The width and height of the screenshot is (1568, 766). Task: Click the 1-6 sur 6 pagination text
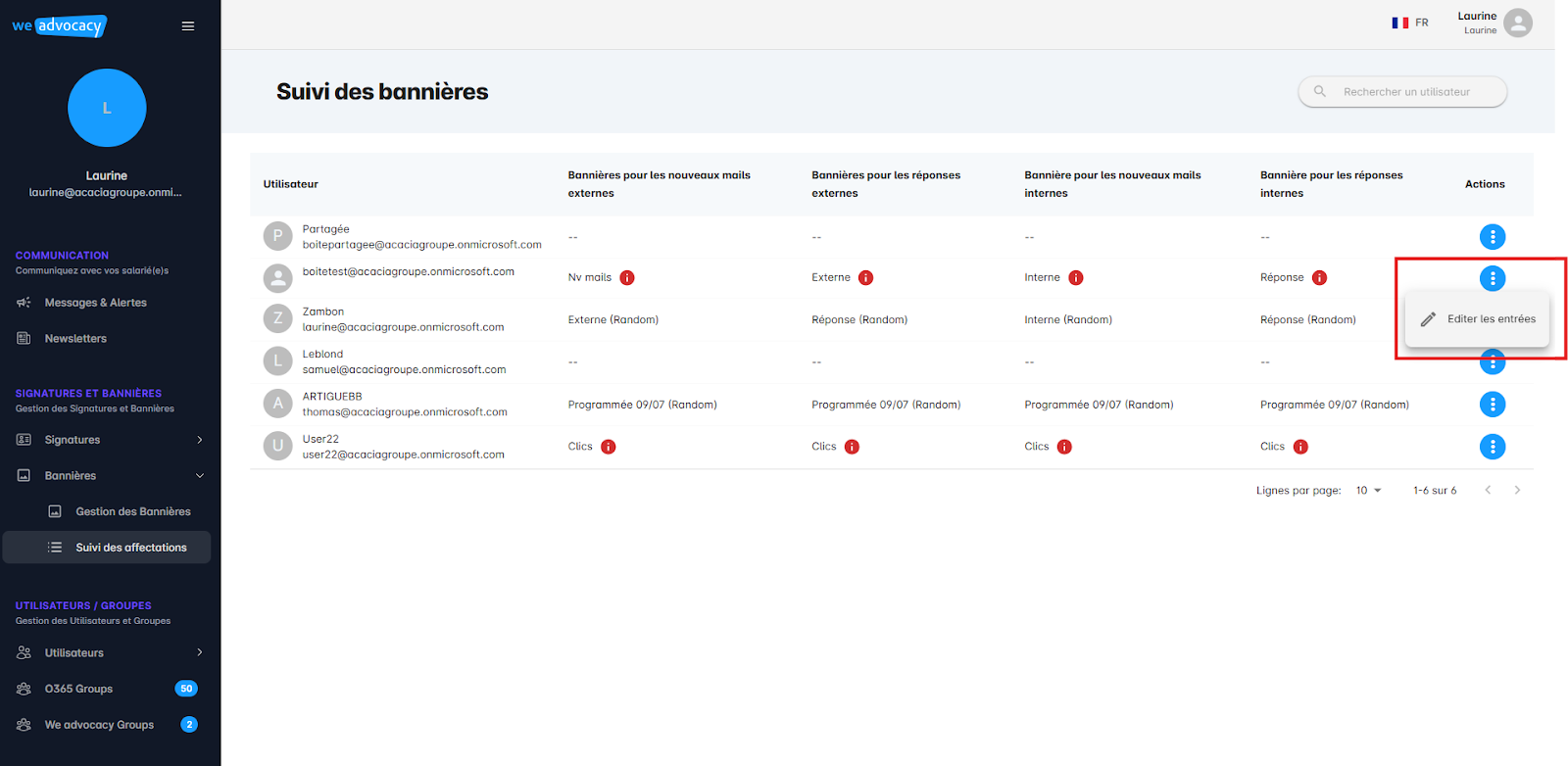1435,491
